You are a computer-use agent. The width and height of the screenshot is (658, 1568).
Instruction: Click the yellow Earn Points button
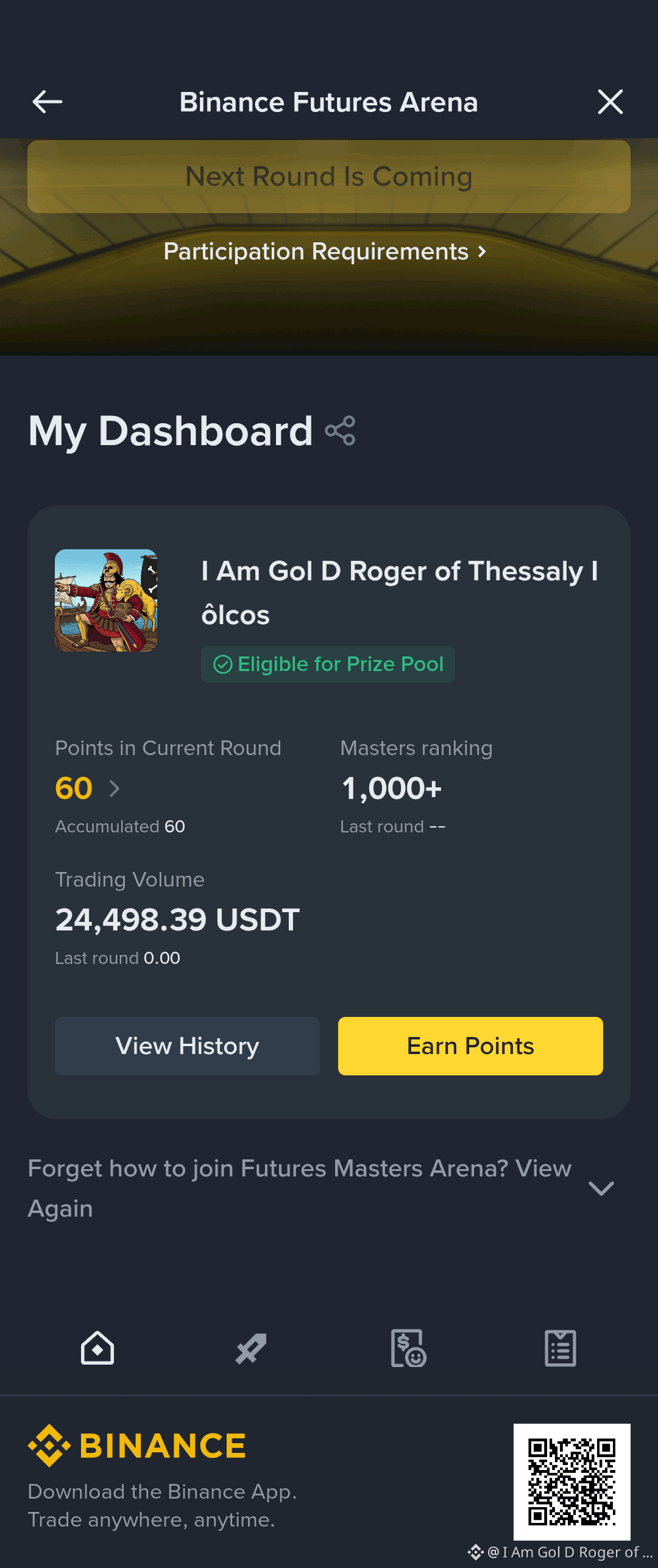tap(470, 1046)
